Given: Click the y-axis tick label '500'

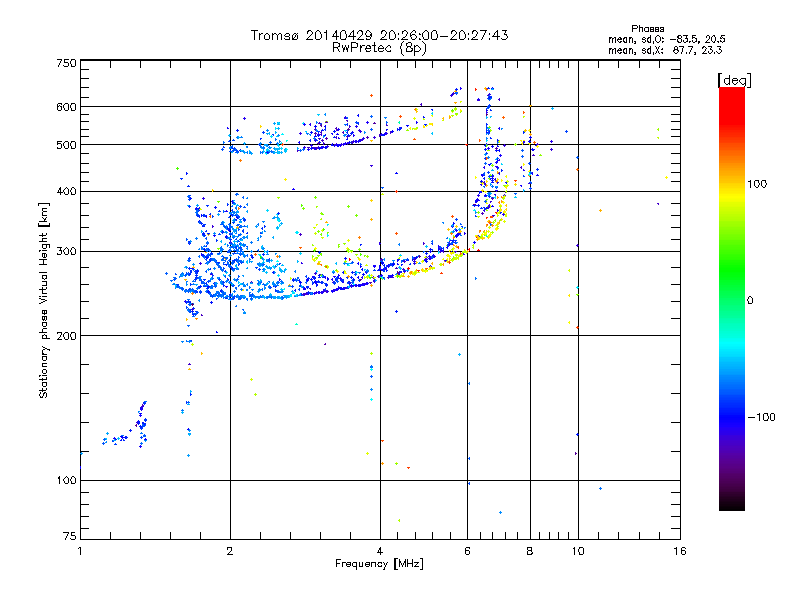Looking at the screenshot, I should pyautogui.click(x=66, y=145).
